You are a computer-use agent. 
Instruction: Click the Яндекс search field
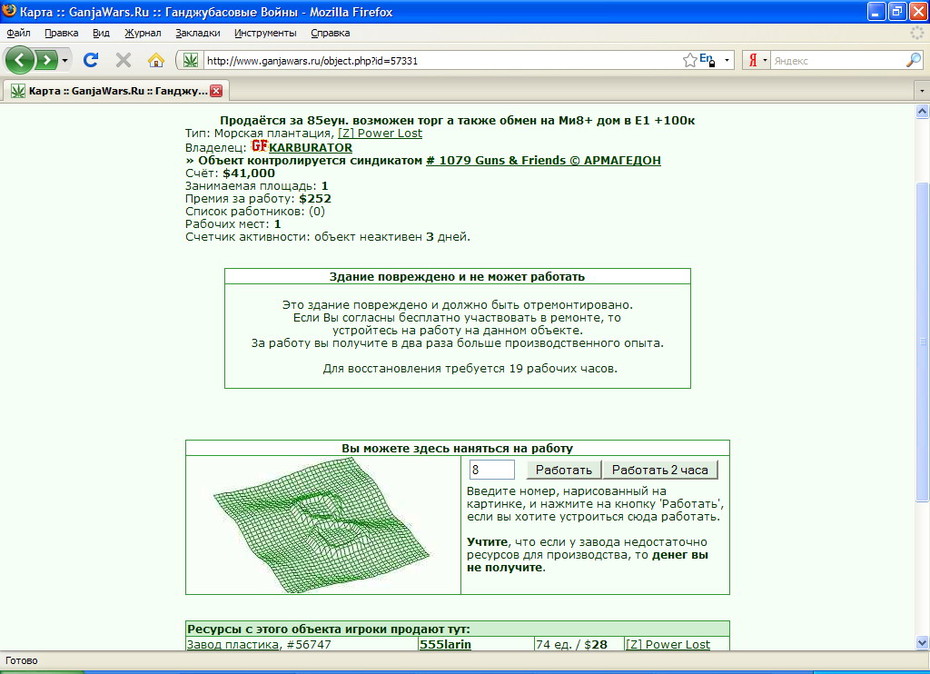point(838,60)
